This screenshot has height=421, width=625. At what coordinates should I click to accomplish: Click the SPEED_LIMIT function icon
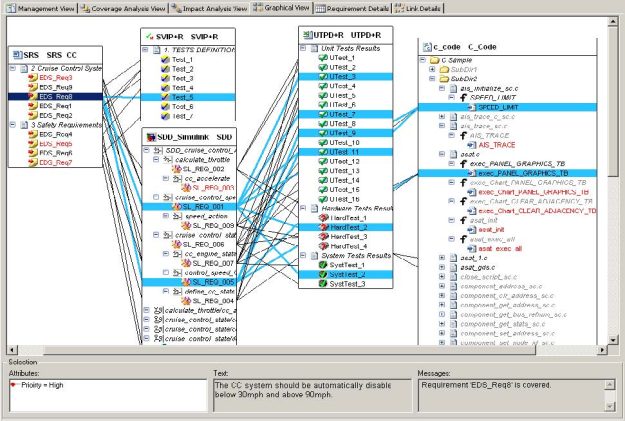(471, 107)
